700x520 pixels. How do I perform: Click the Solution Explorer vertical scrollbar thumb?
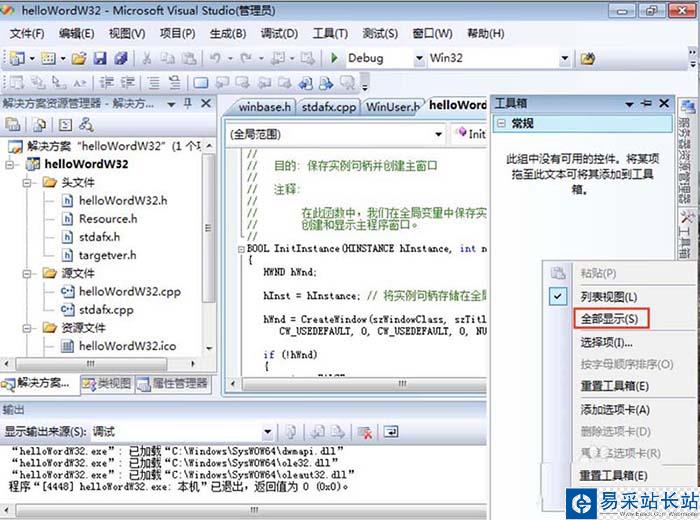(x=208, y=228)
